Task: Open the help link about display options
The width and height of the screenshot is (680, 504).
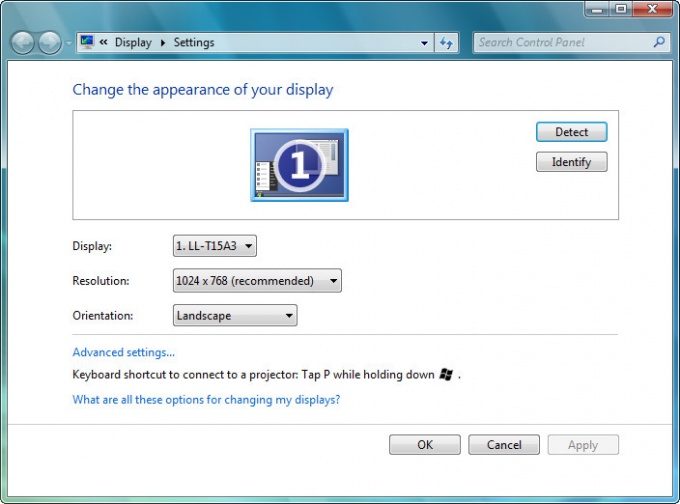Action: [x=206, y=399]
